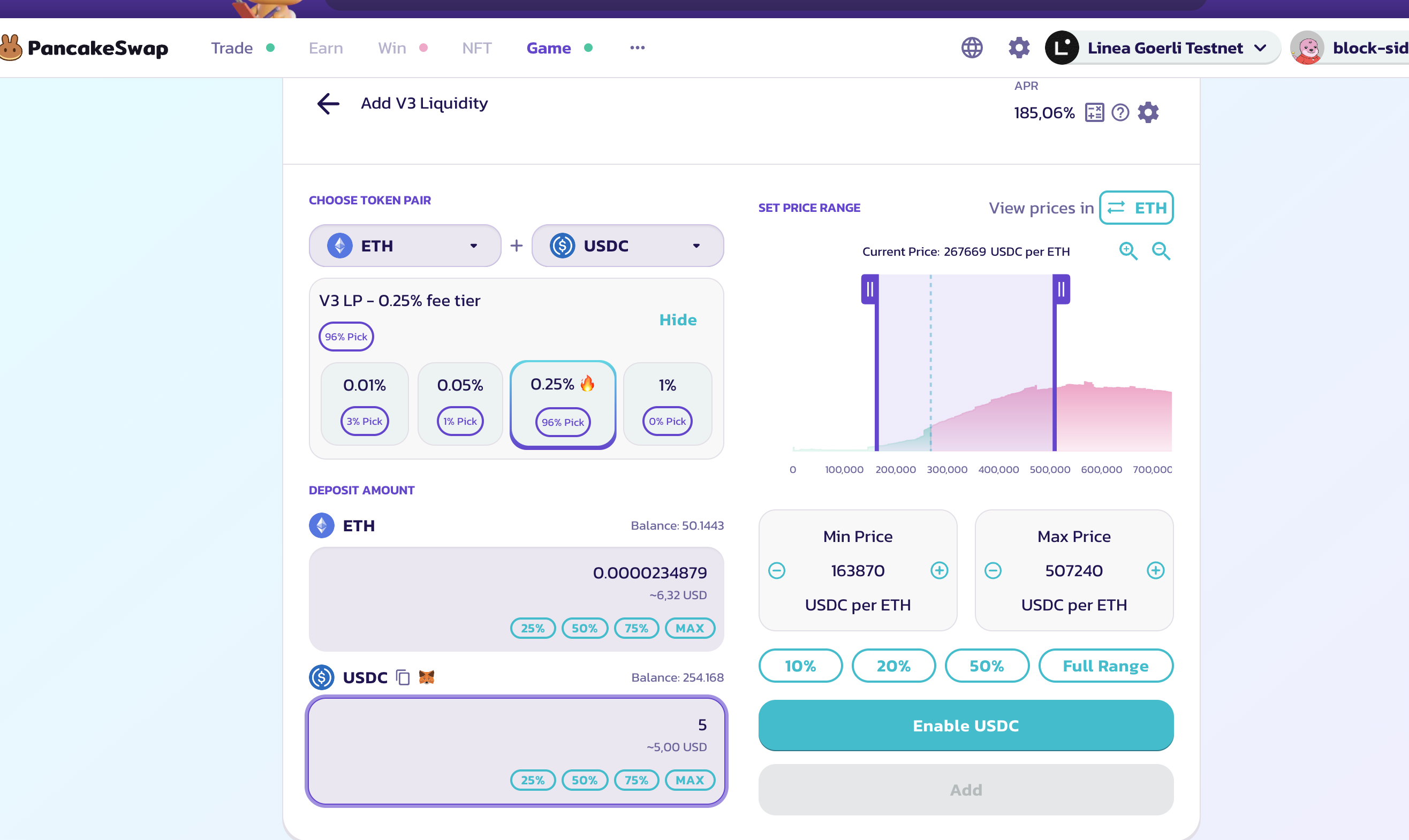
Task: Open the ETH token selector dropdown
Action: pos(405,246)
